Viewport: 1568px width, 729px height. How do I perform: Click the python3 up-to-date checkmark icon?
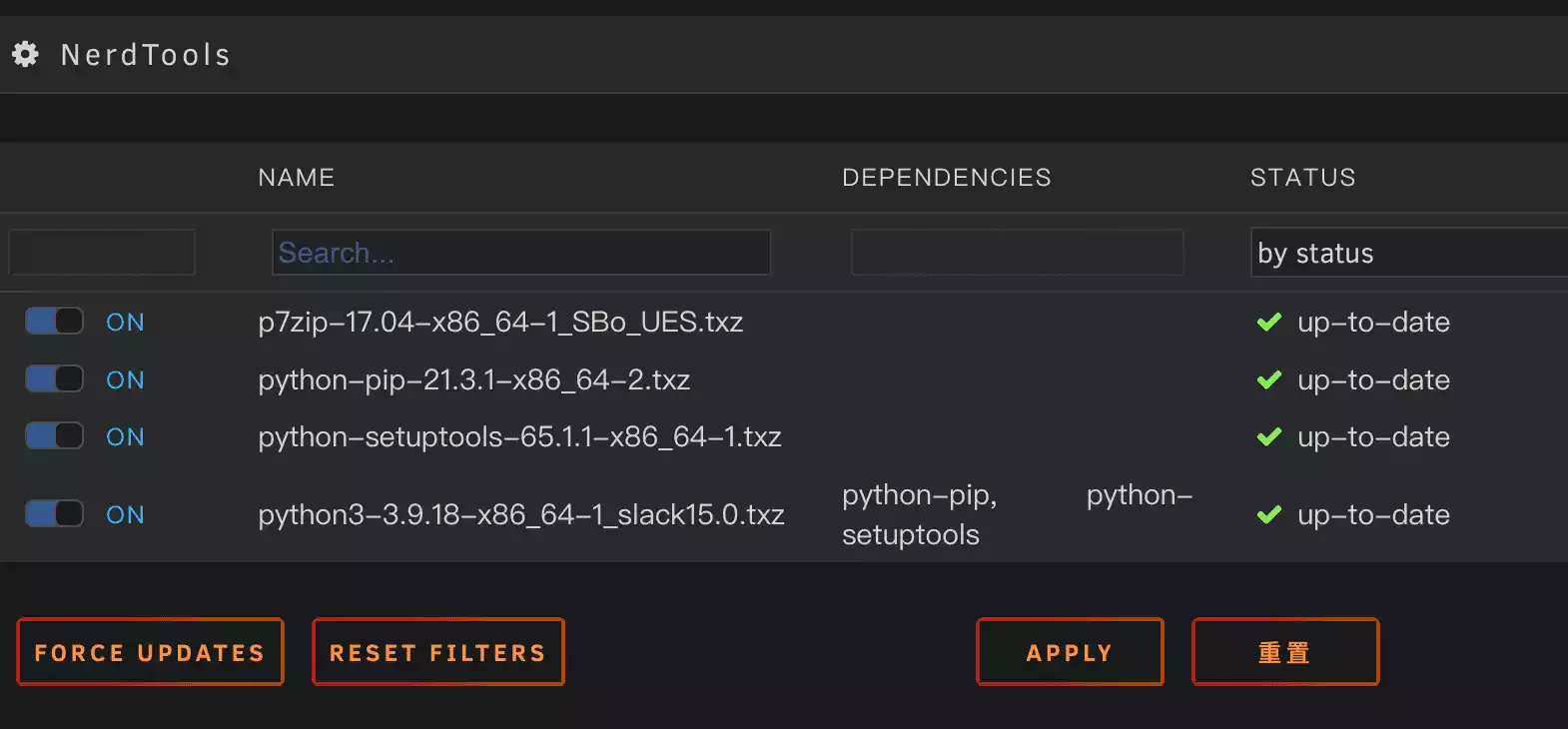pyautogui.click(x=1268, y=514)
